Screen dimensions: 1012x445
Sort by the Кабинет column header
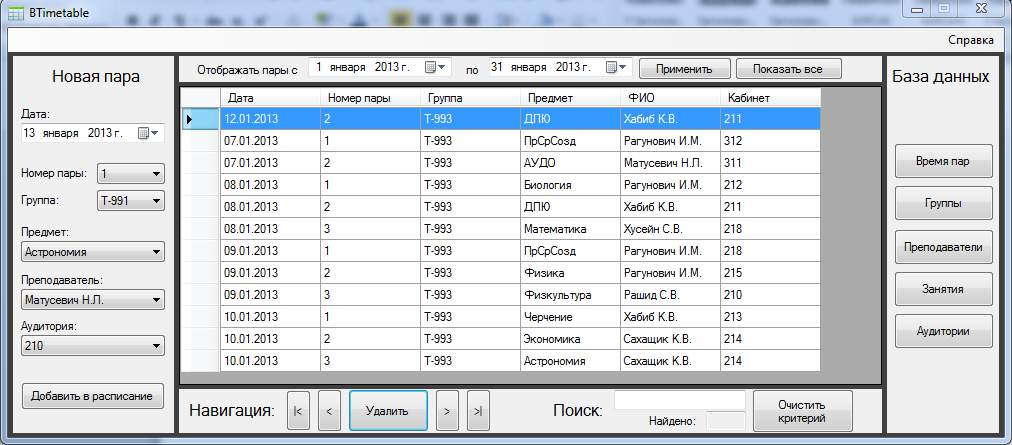(x=771, y=98)
